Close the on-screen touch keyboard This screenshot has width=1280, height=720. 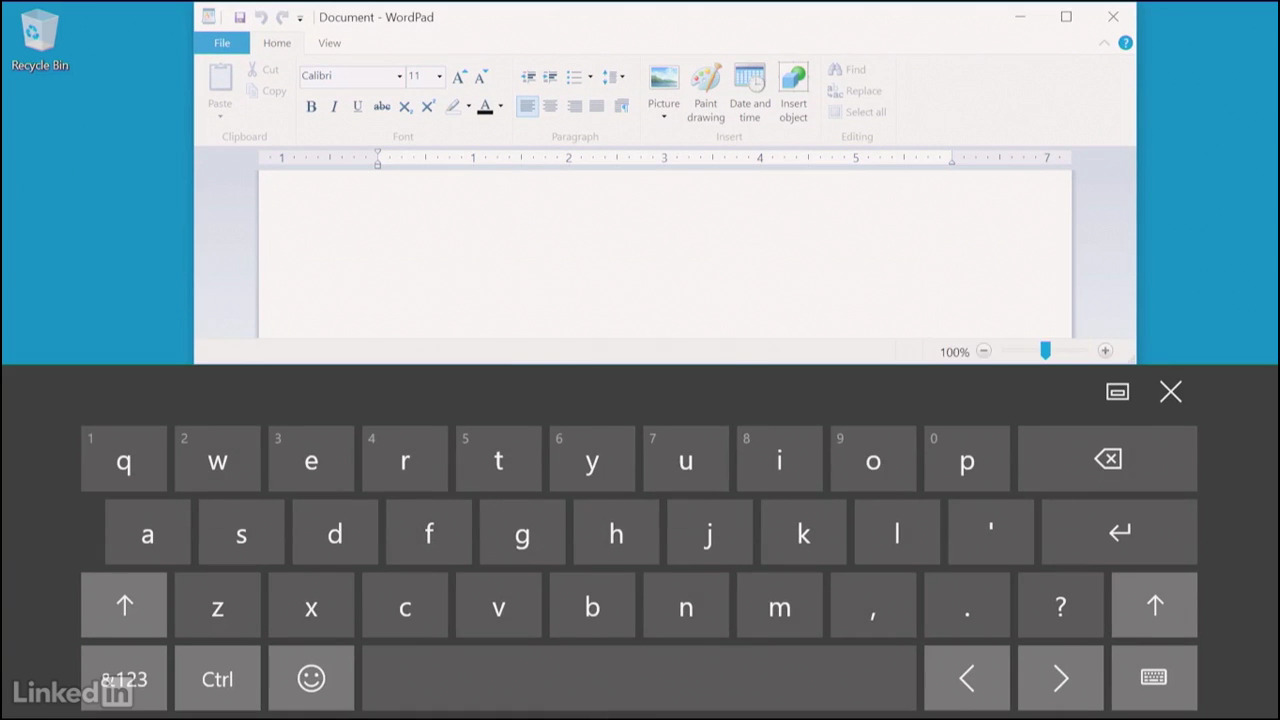1171,392
